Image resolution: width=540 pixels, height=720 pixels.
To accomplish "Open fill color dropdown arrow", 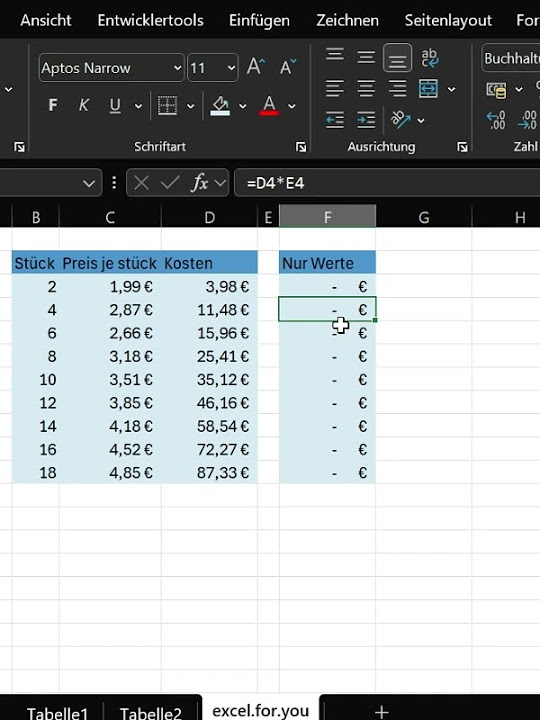I will coord(242,106).
